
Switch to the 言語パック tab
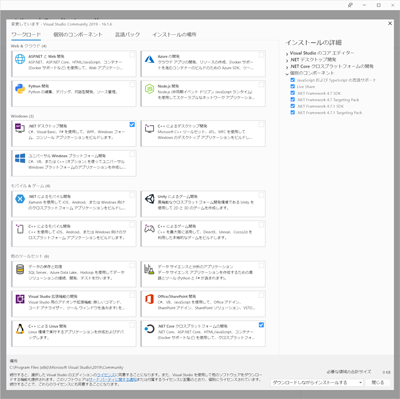[x=128, y=34]
